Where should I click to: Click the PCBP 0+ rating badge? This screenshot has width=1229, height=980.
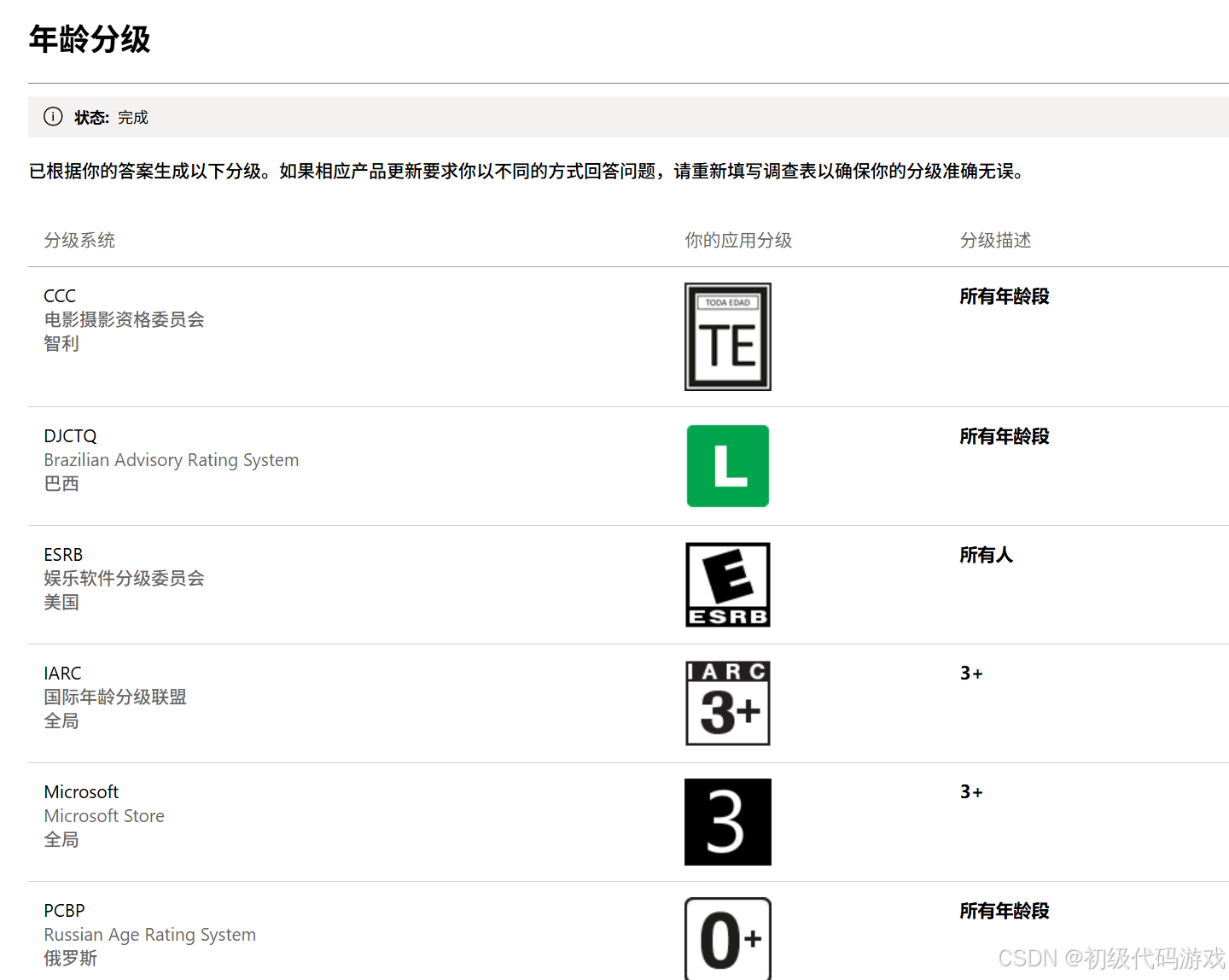(728, 938)
